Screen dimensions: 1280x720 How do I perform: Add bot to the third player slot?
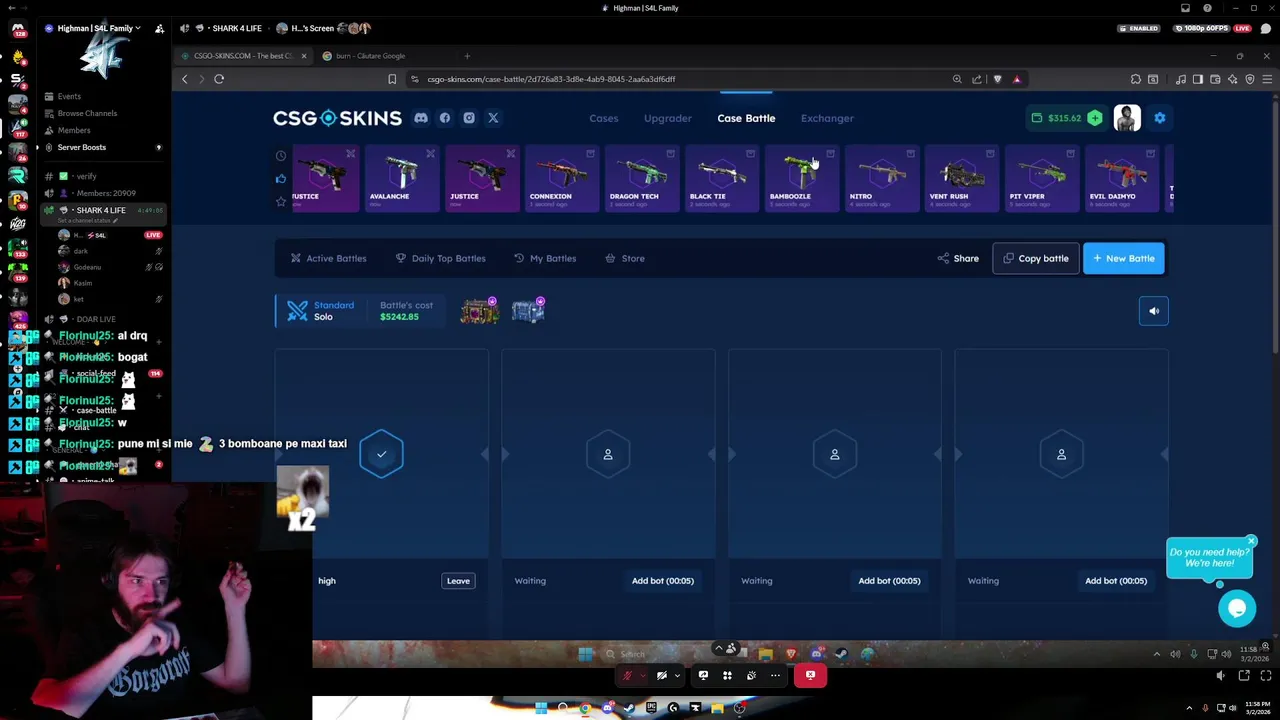pyautogui.click(x=889, y=581)
